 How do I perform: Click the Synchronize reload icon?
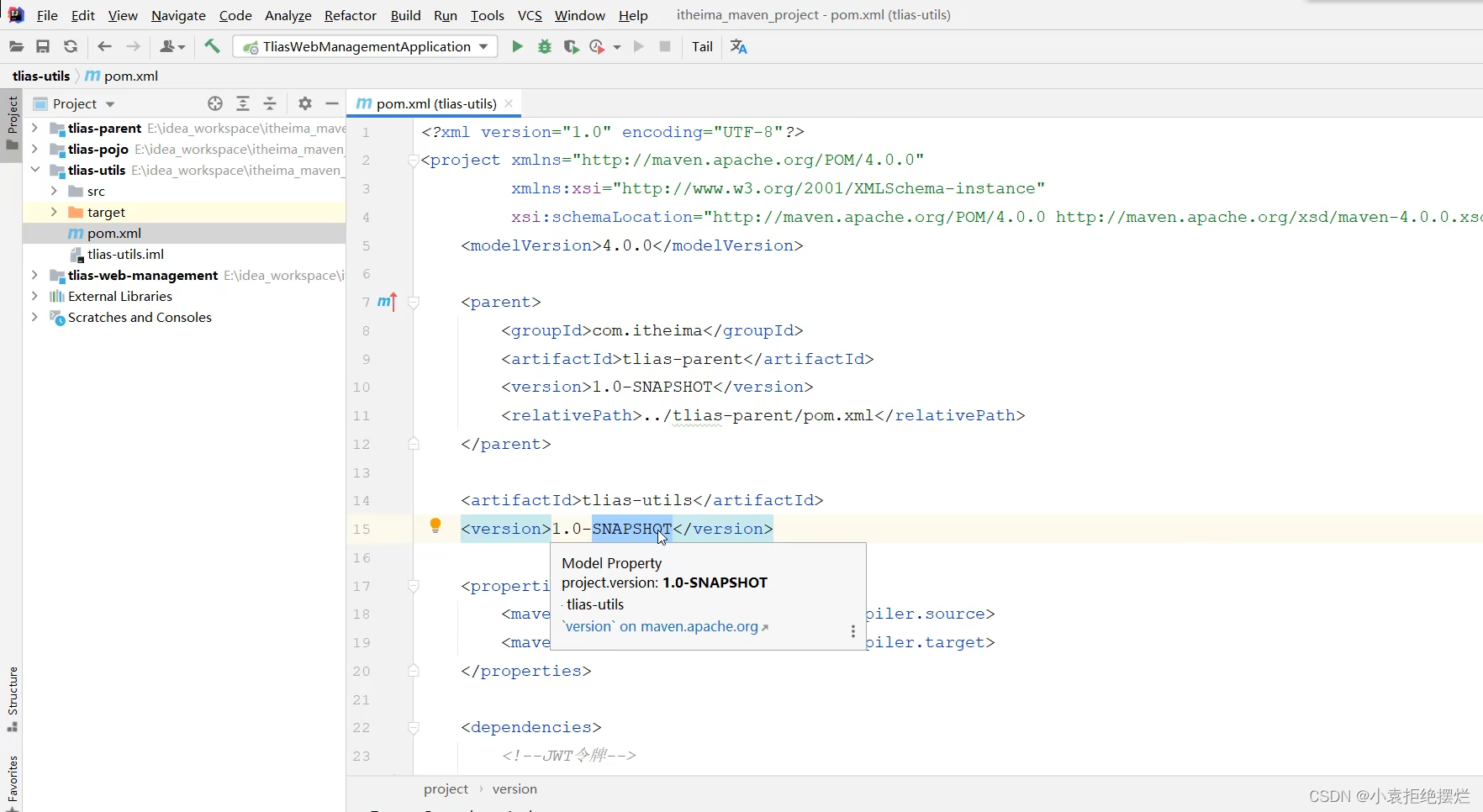[x=71, y=47]
